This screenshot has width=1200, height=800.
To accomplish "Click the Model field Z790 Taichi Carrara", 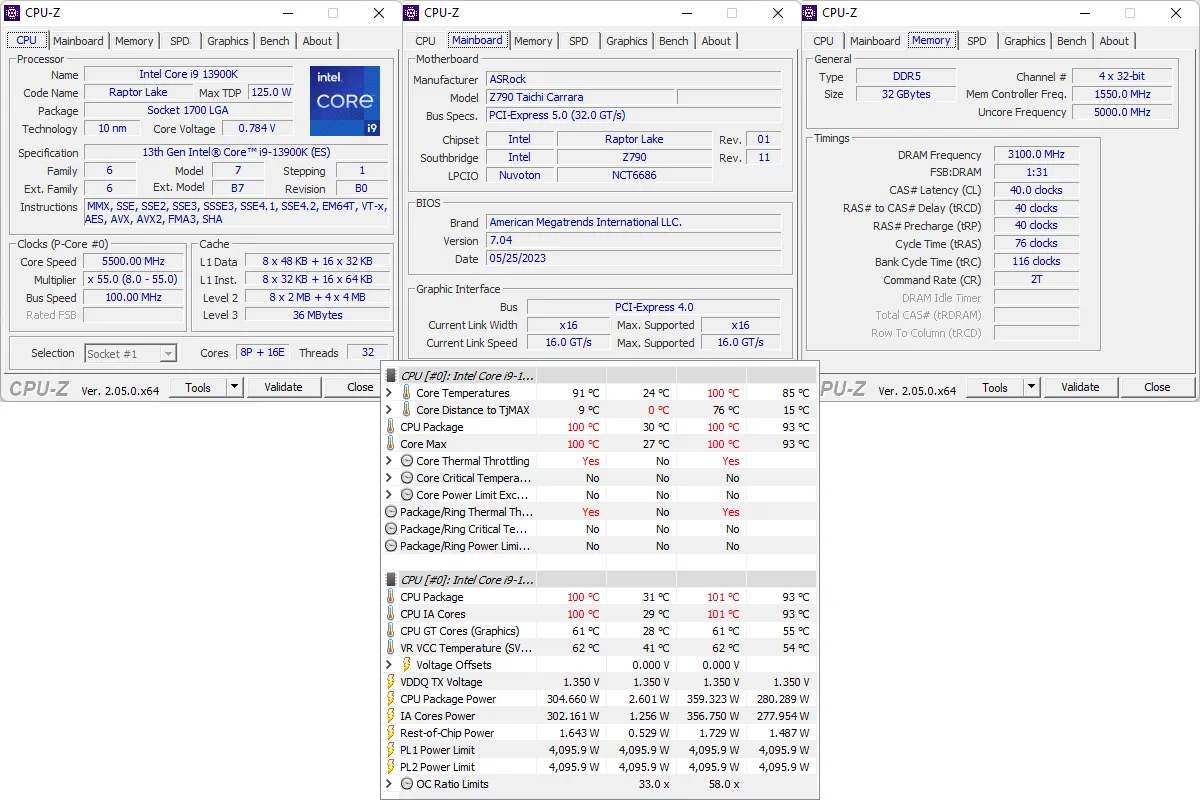I will click(580, 97).
